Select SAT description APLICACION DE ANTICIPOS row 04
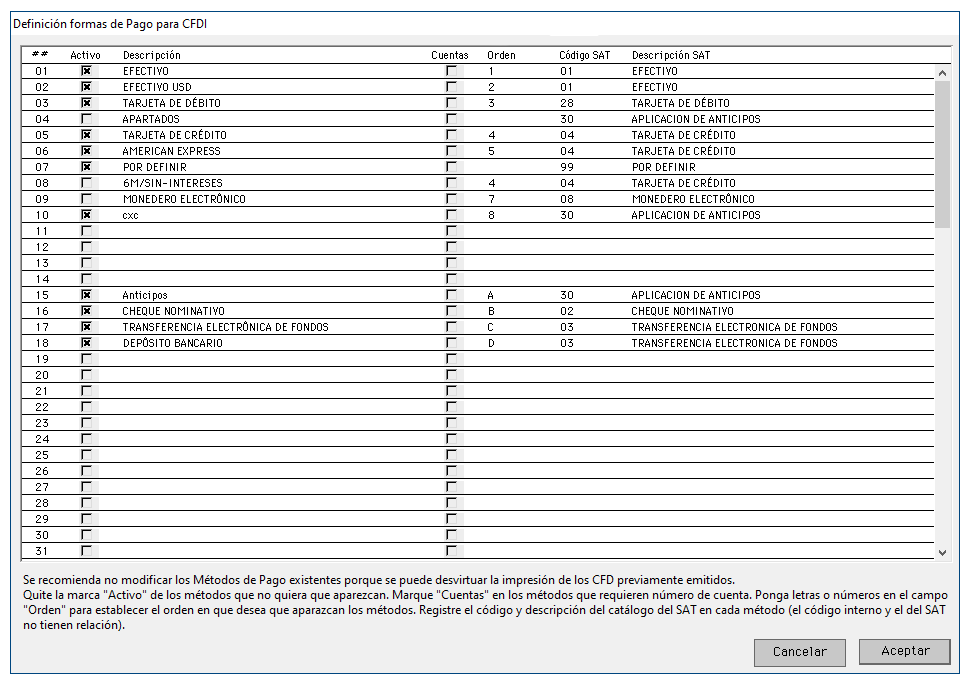Image resolution: width=971 pixels, height=683 pixels. [696, 119]
